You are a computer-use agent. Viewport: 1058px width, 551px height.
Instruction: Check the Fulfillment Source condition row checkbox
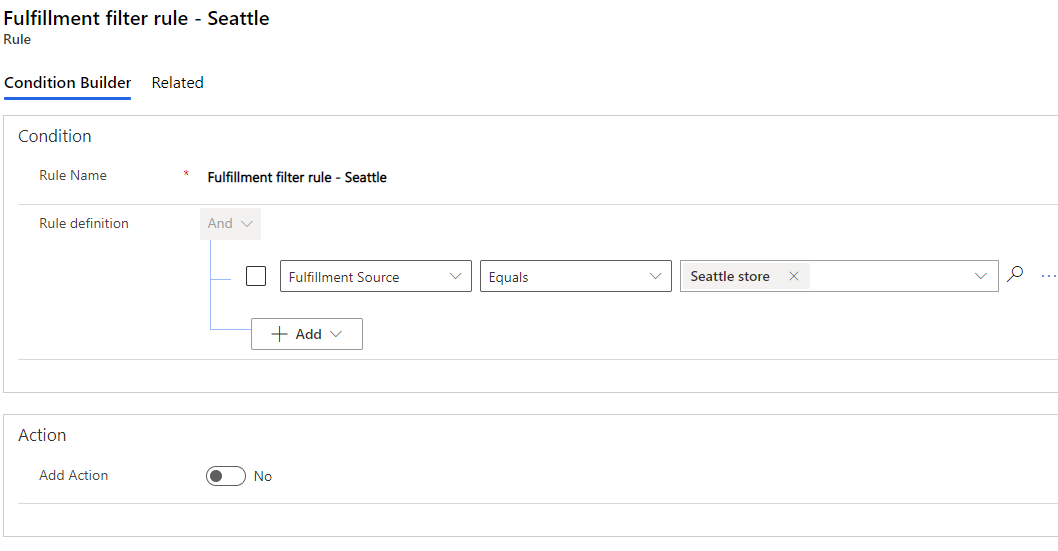(x=256, y=277)
